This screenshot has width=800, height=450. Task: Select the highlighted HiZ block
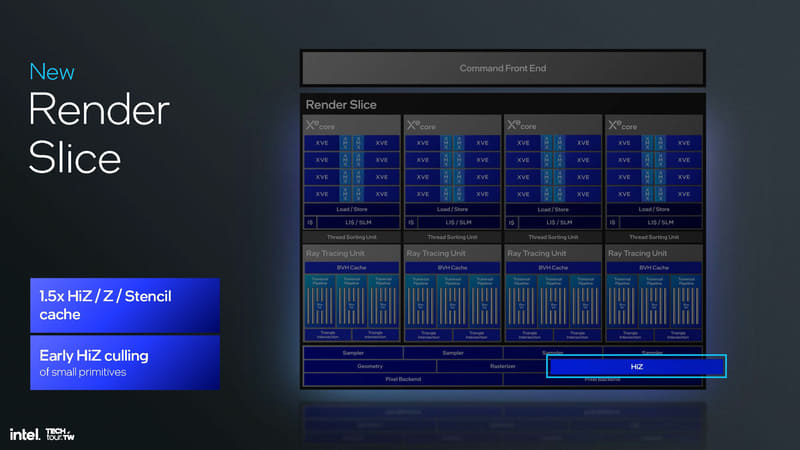636,366
